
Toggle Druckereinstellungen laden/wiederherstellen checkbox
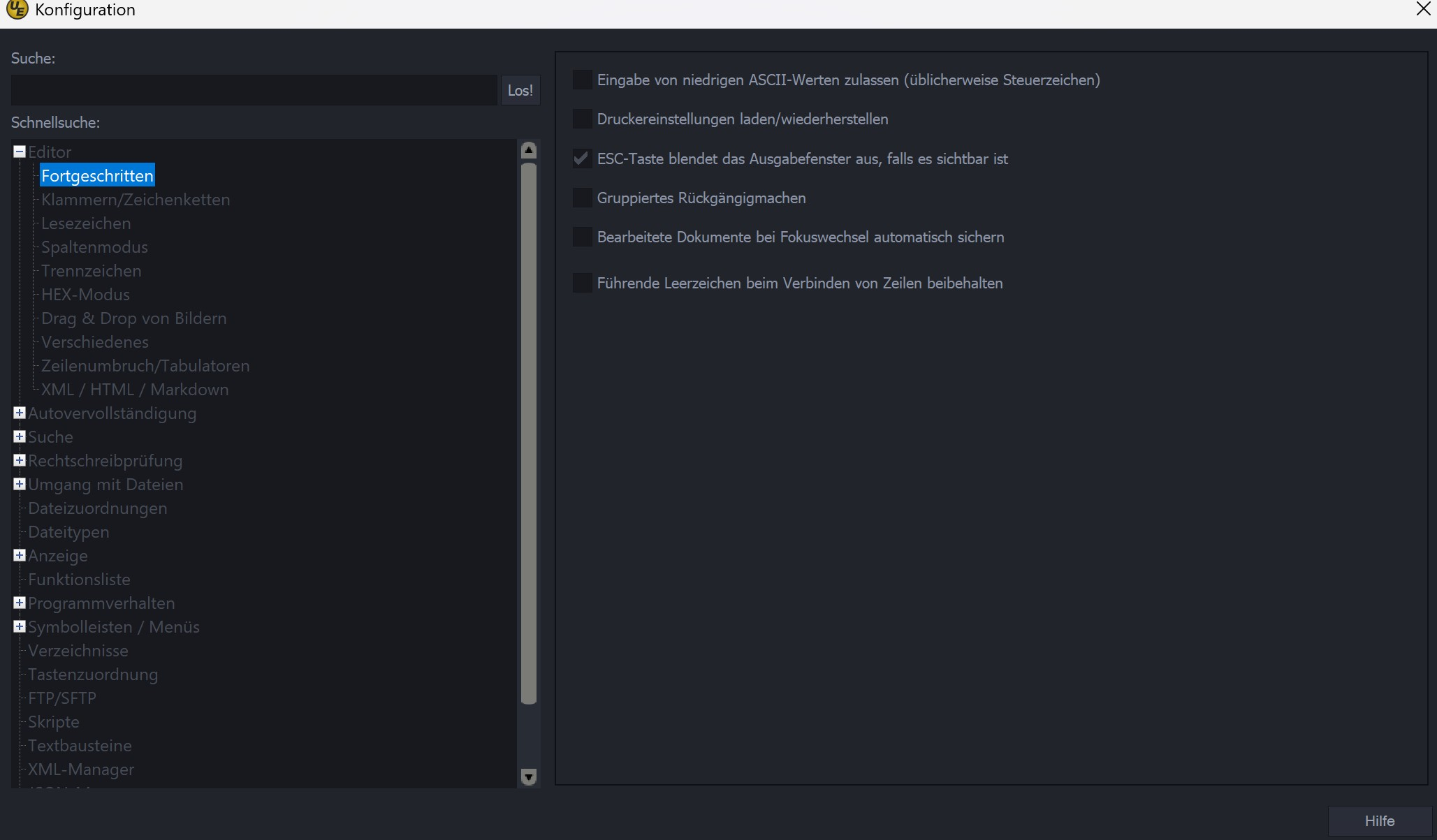coord(582,119)
